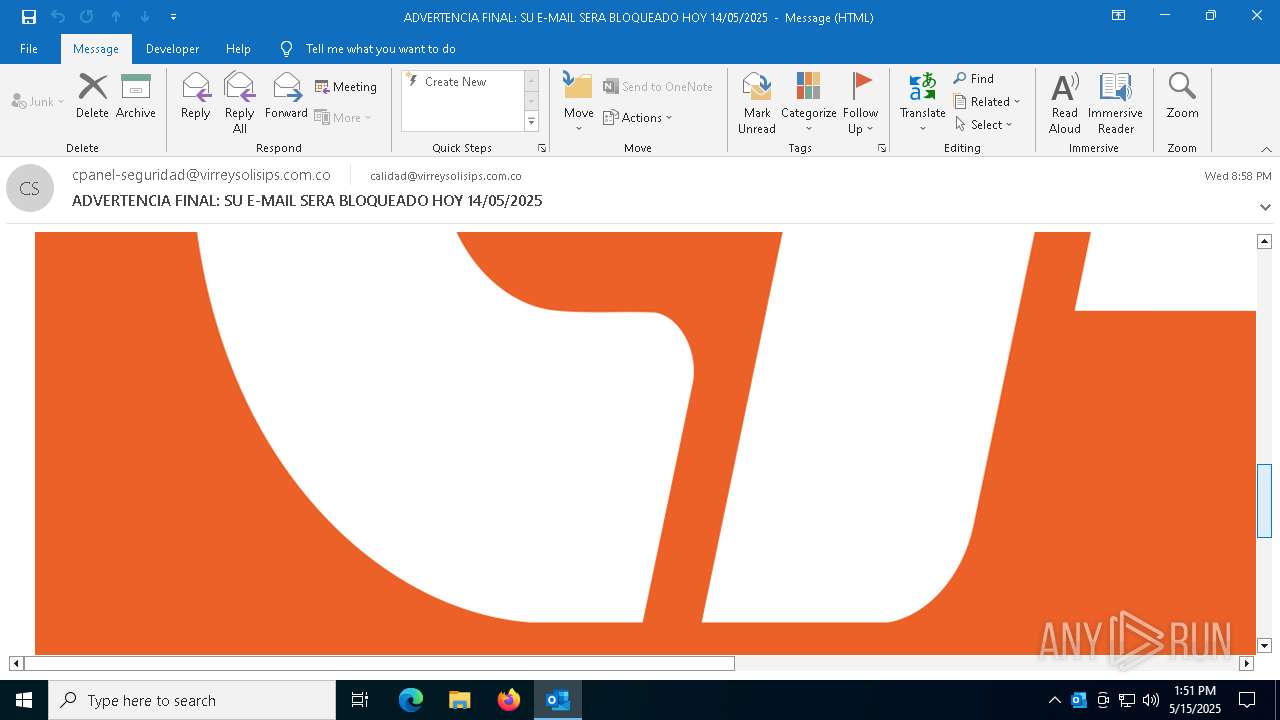Click the horizontal scrollbar thumb
The image size is (1280, 720).
pyautogui.click(x=379, y=663)
